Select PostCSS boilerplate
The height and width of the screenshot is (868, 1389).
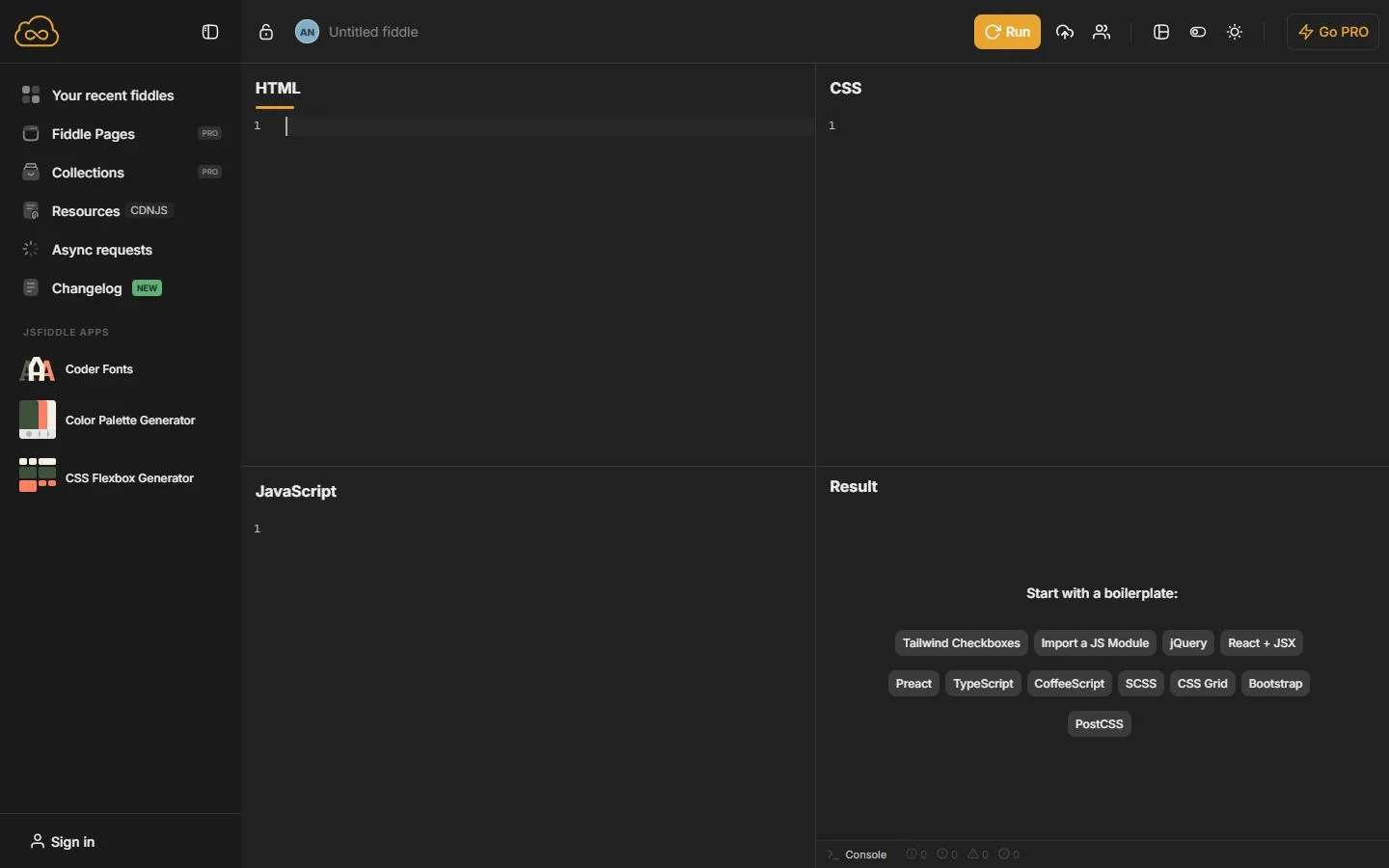click(1100, 724)
